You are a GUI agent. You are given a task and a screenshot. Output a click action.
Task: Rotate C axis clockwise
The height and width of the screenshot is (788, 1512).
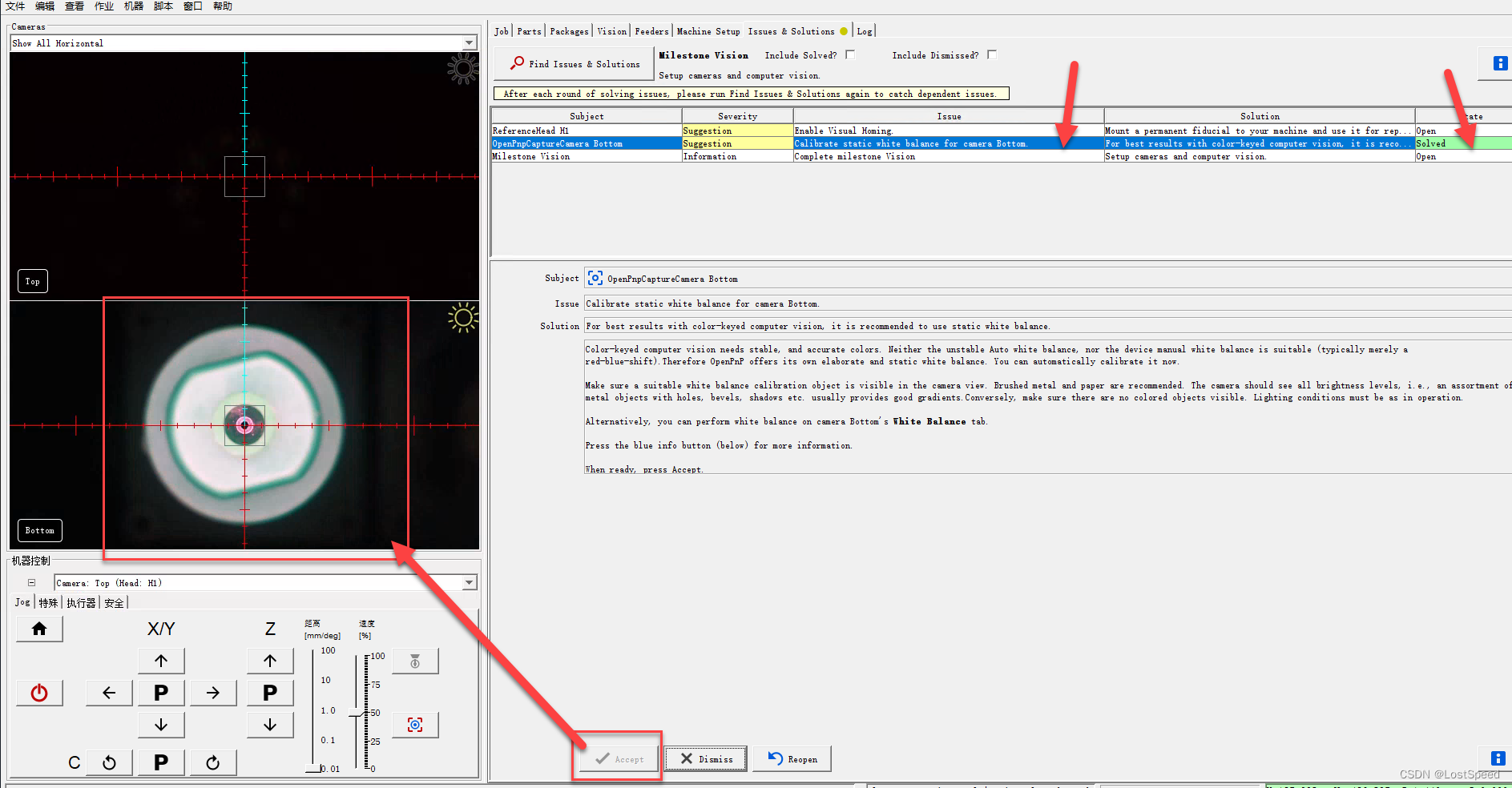(213, 762)
